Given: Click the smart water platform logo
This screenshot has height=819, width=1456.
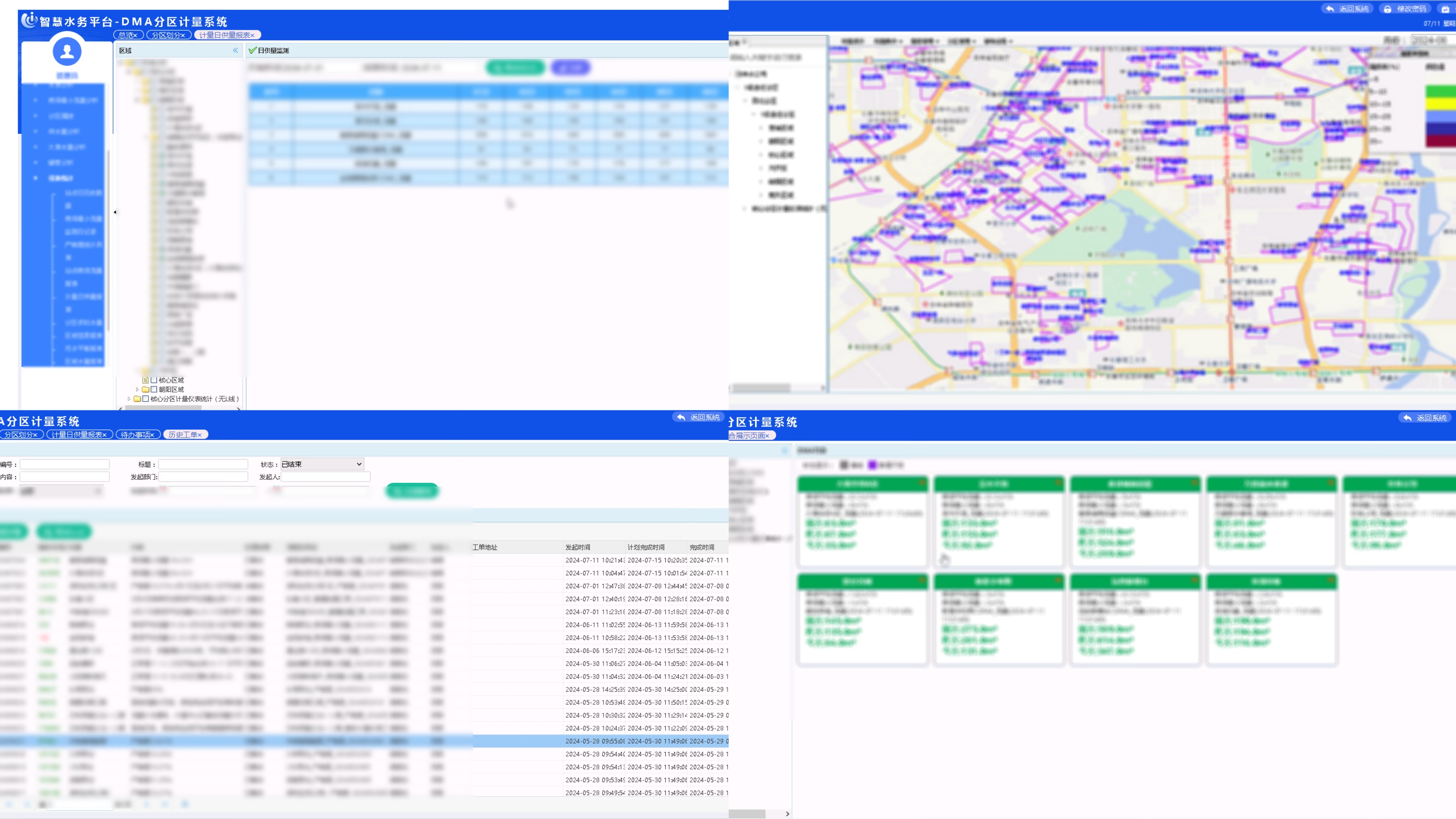Looking at the screenshot, I should 29,20.
